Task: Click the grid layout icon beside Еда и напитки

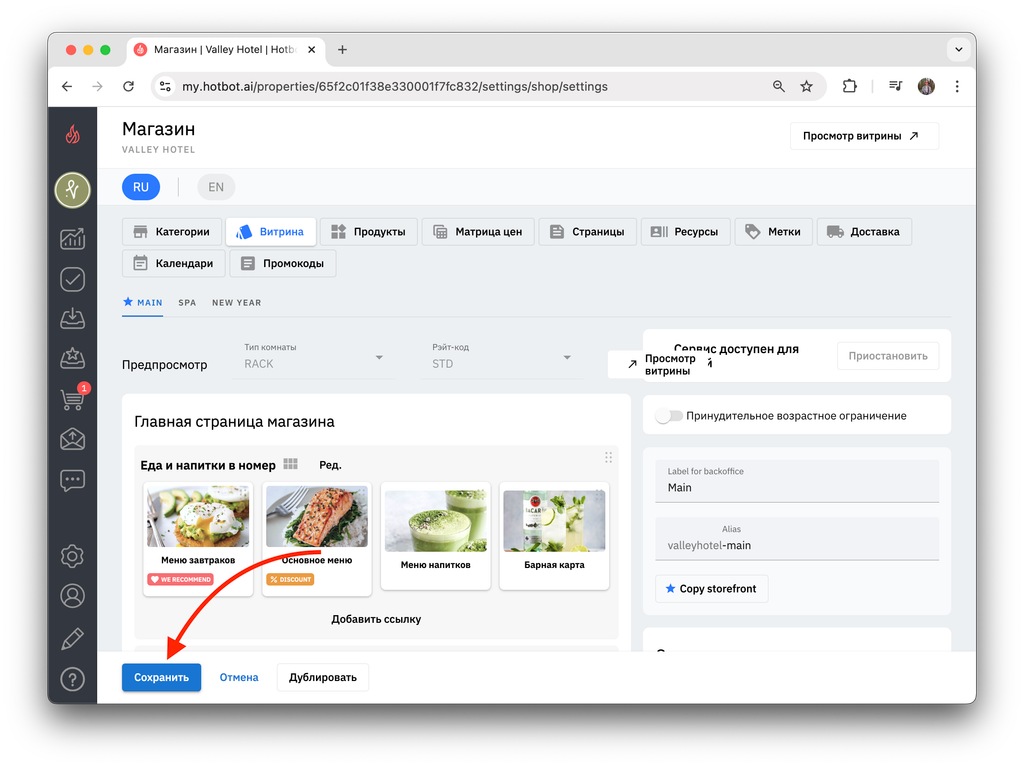Action: pyautogui.click(x=291, y=464)
